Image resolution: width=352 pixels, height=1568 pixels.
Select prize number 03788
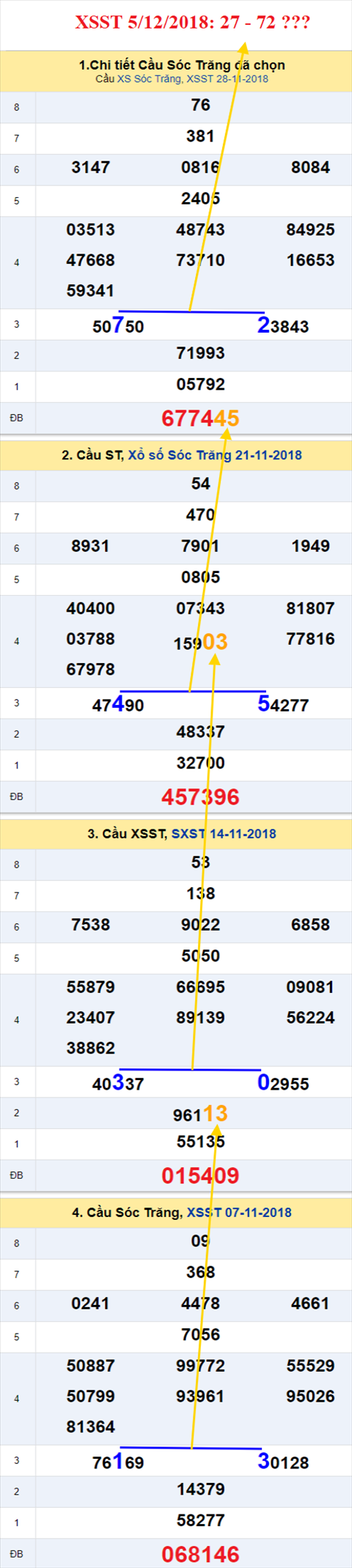(x=91, y=640)
